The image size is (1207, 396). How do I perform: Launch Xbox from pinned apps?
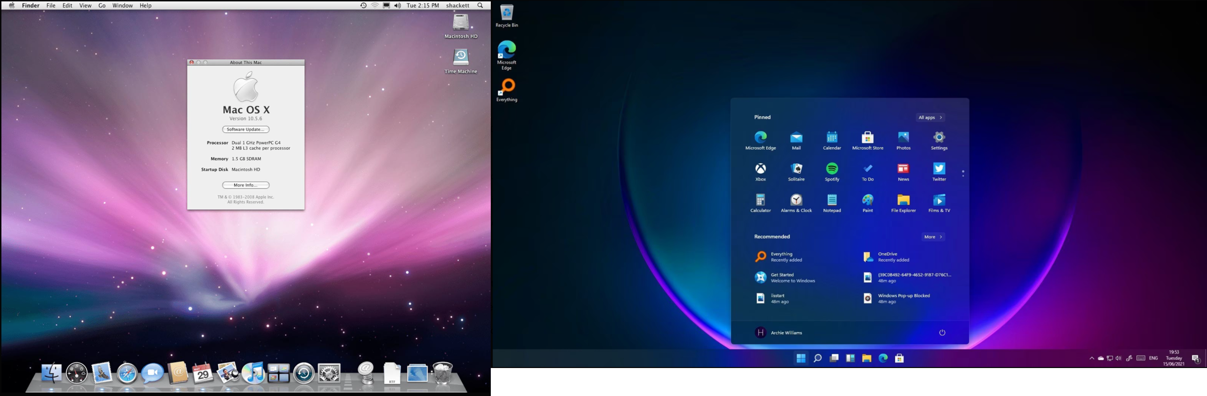click(x=760, y=172)
